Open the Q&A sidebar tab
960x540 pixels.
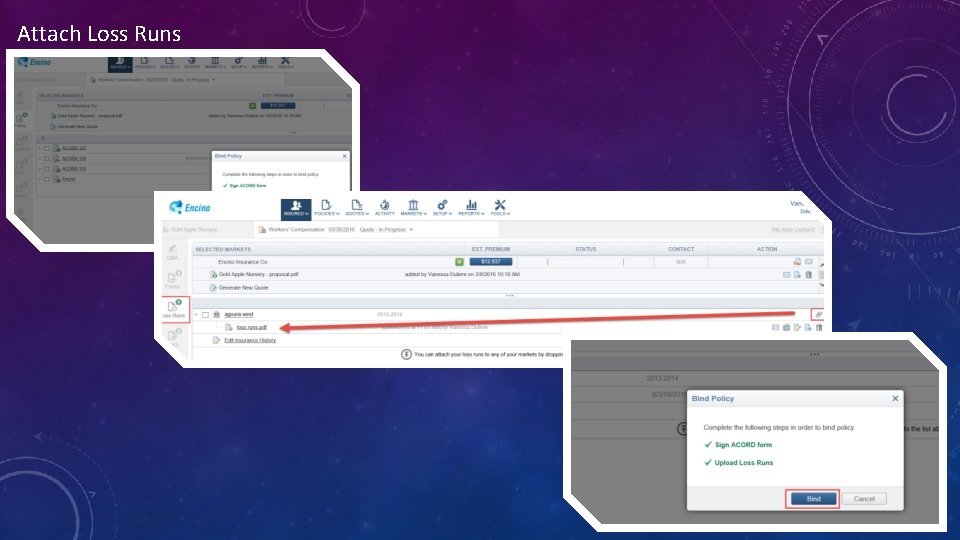pos(173,252)
